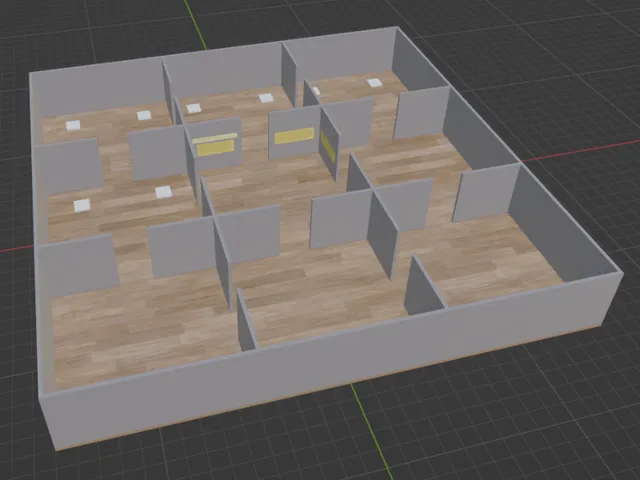Click right white square in back-middle room
640x480 pixels.
pos(266,98)
